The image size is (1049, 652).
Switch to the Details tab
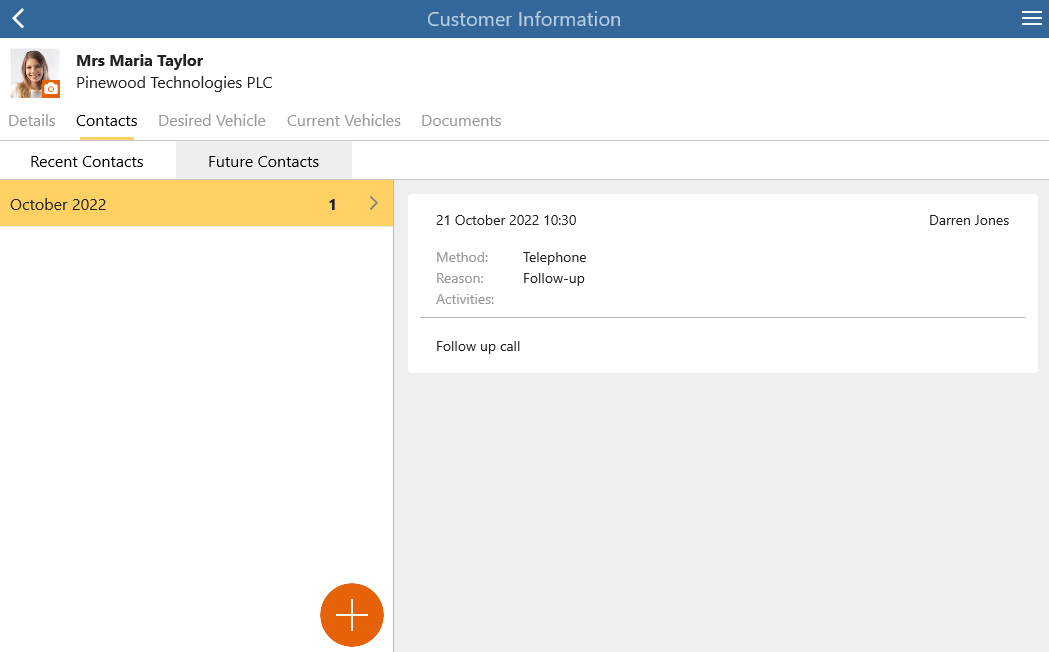click(32, 120)
